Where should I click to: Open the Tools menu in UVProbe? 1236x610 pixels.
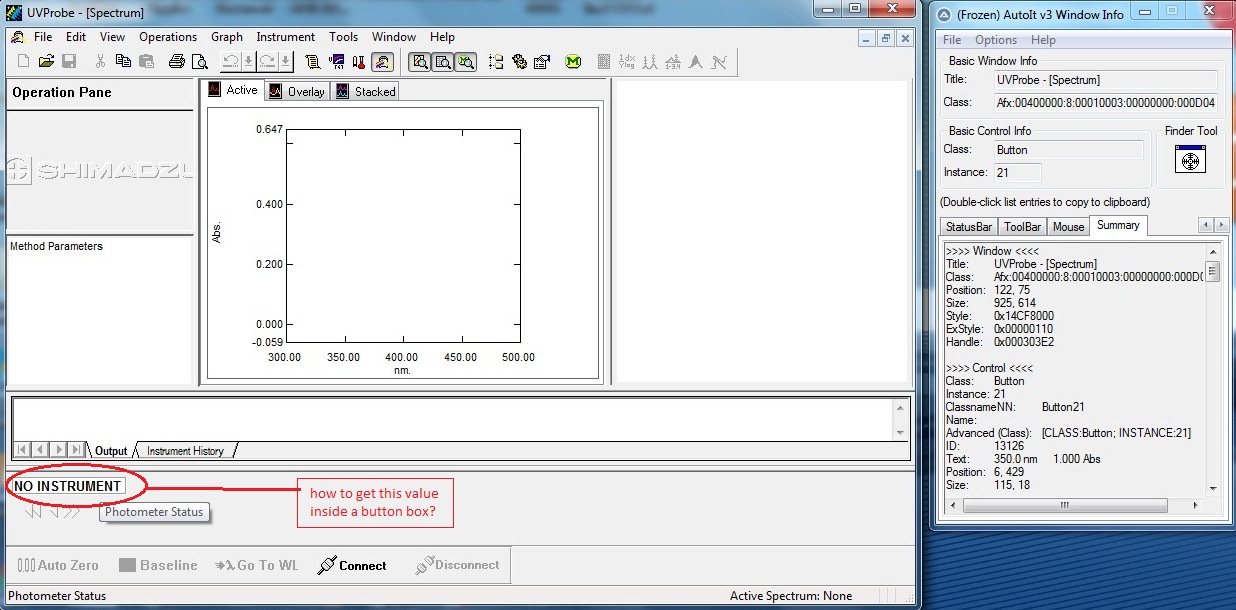pyautogui.click(x=343, y=37)
